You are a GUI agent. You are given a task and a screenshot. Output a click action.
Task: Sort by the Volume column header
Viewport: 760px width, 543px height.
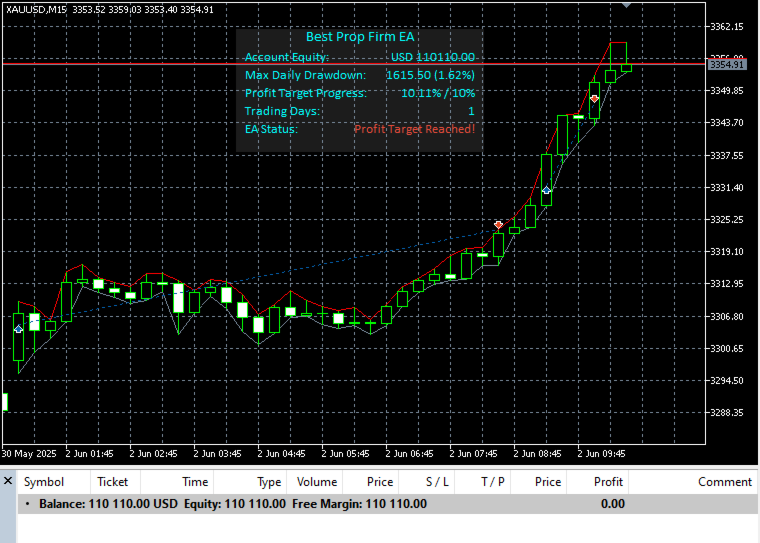tap(317, 482)
